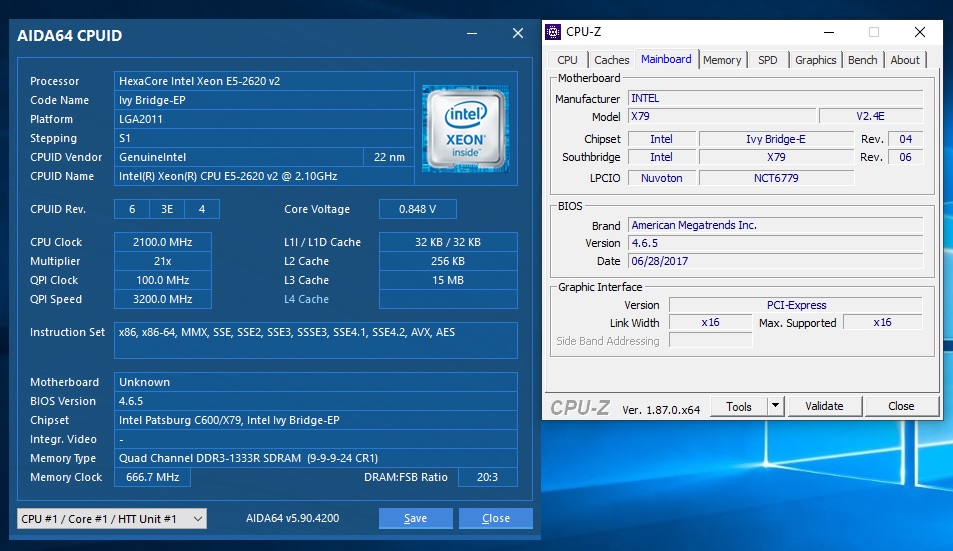Click the Validate button
This screenshot has width=953, height=551.
point(824,406)
